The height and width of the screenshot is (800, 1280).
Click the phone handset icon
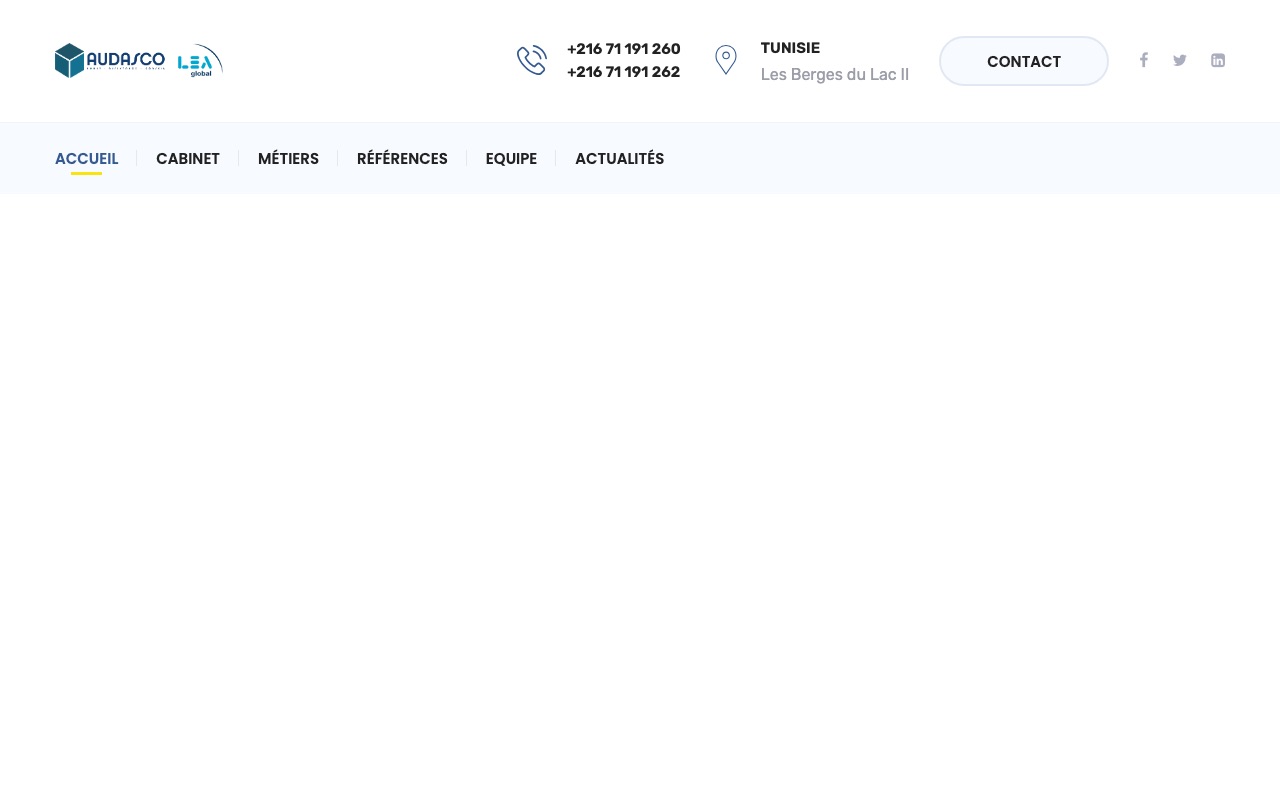point(532,60)
